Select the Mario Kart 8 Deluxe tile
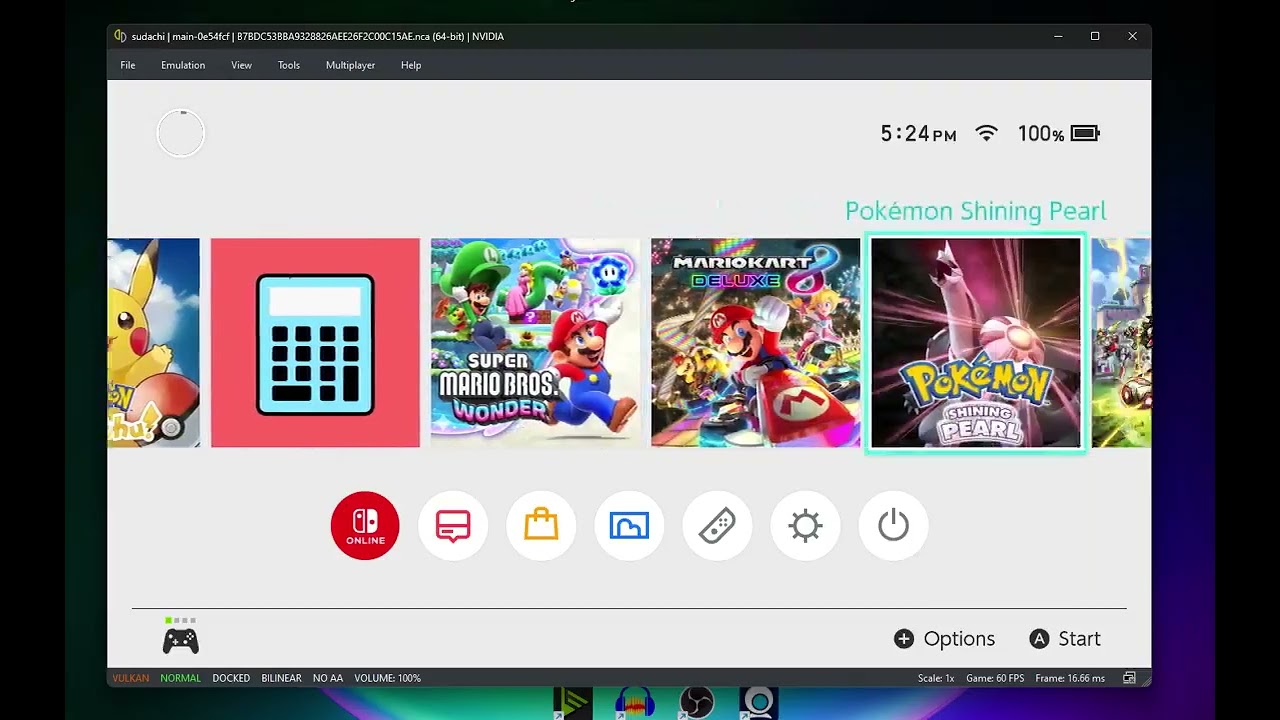The width and height of the screenshot is (1280, 720). point(755,343)
